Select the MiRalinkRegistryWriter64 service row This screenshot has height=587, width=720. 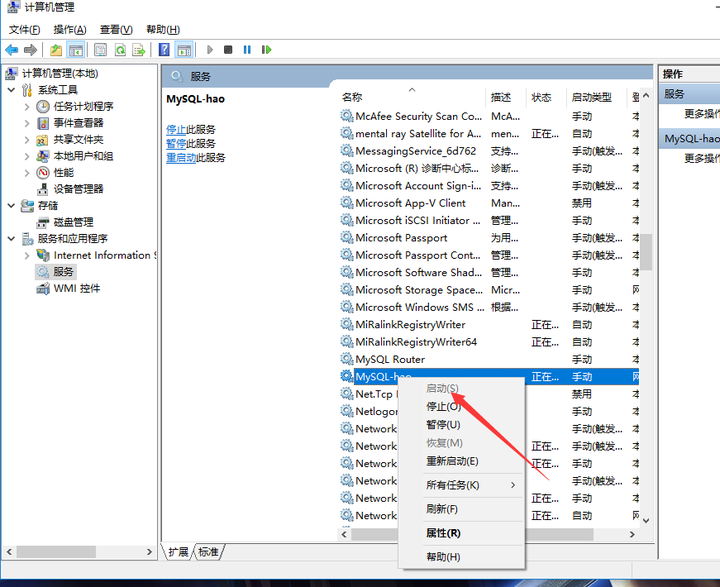(489, 342)
